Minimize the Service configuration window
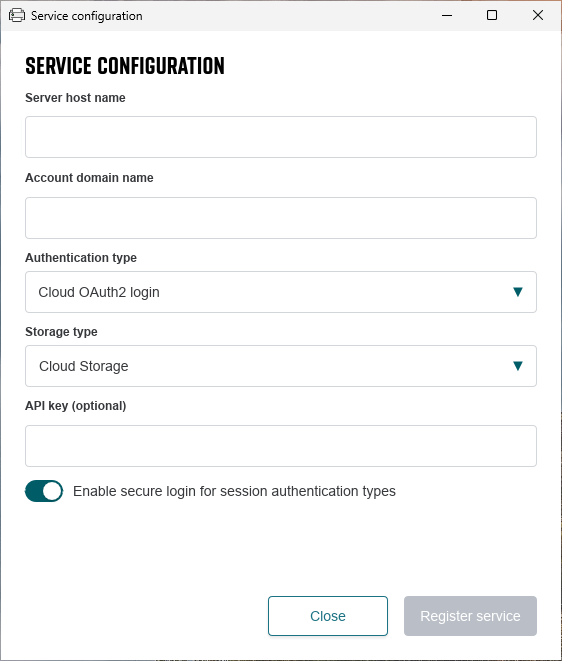This screenshot has width=562, height=661. pos(447,16)
